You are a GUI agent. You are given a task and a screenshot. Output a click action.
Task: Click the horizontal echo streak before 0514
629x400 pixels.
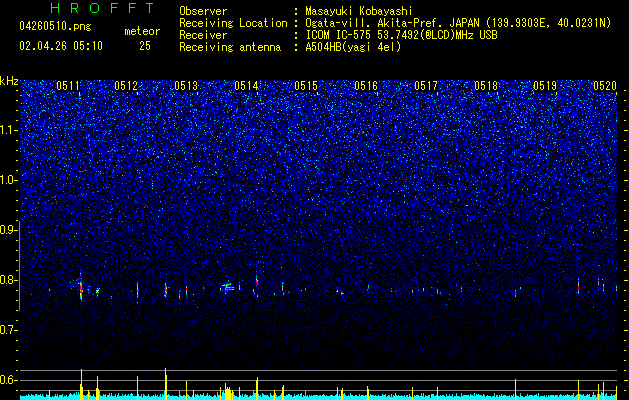click(x=228, y=287)
